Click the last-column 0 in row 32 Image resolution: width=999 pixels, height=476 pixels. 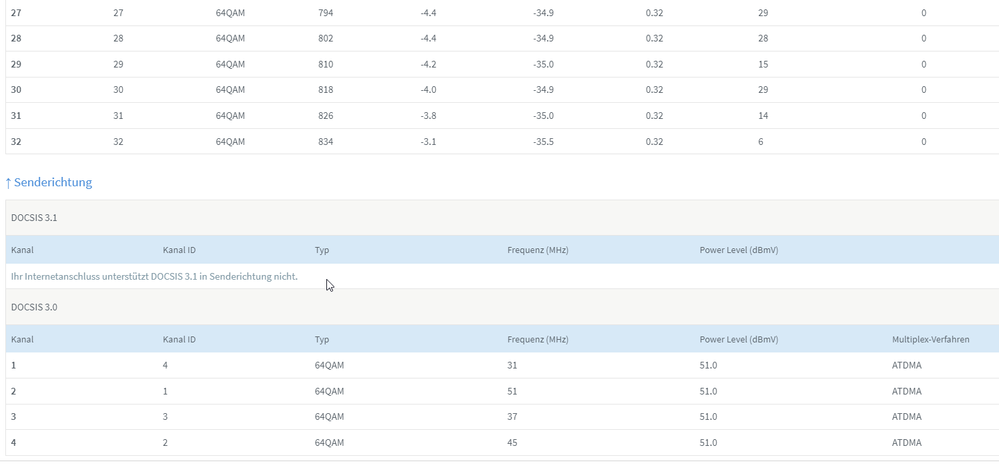[x=923, y=141]
